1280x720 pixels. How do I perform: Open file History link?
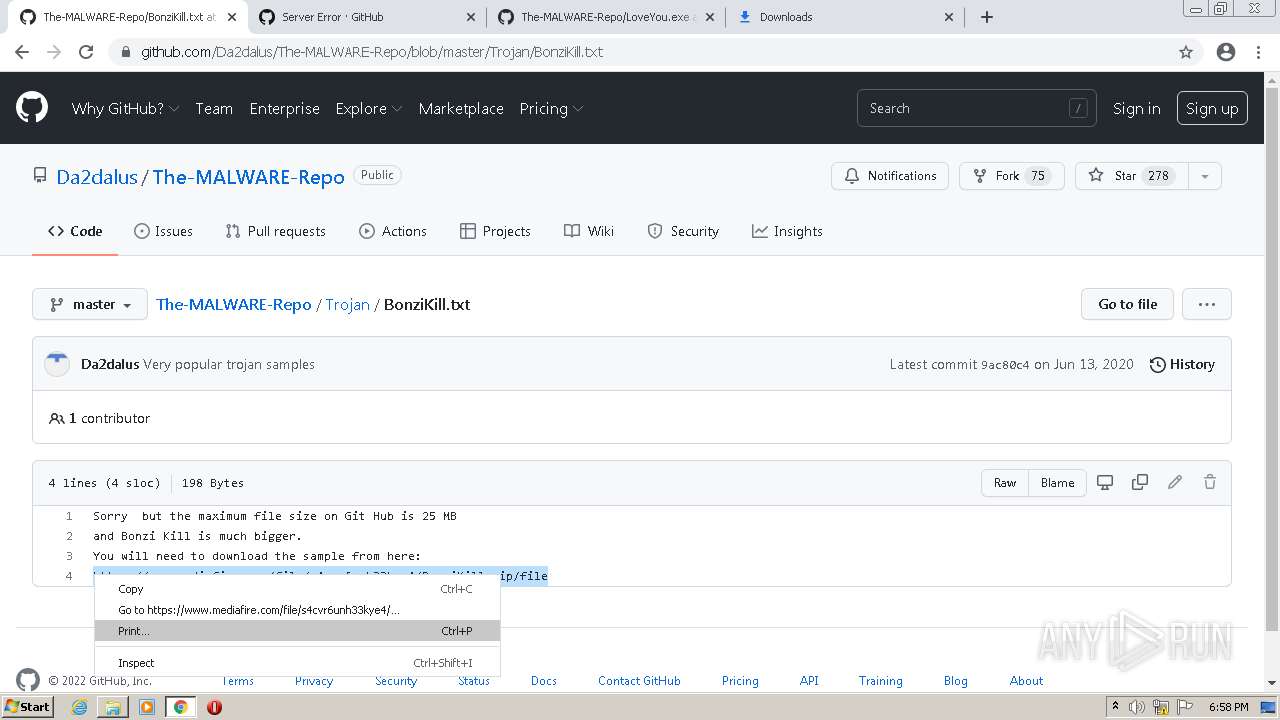1182,364
